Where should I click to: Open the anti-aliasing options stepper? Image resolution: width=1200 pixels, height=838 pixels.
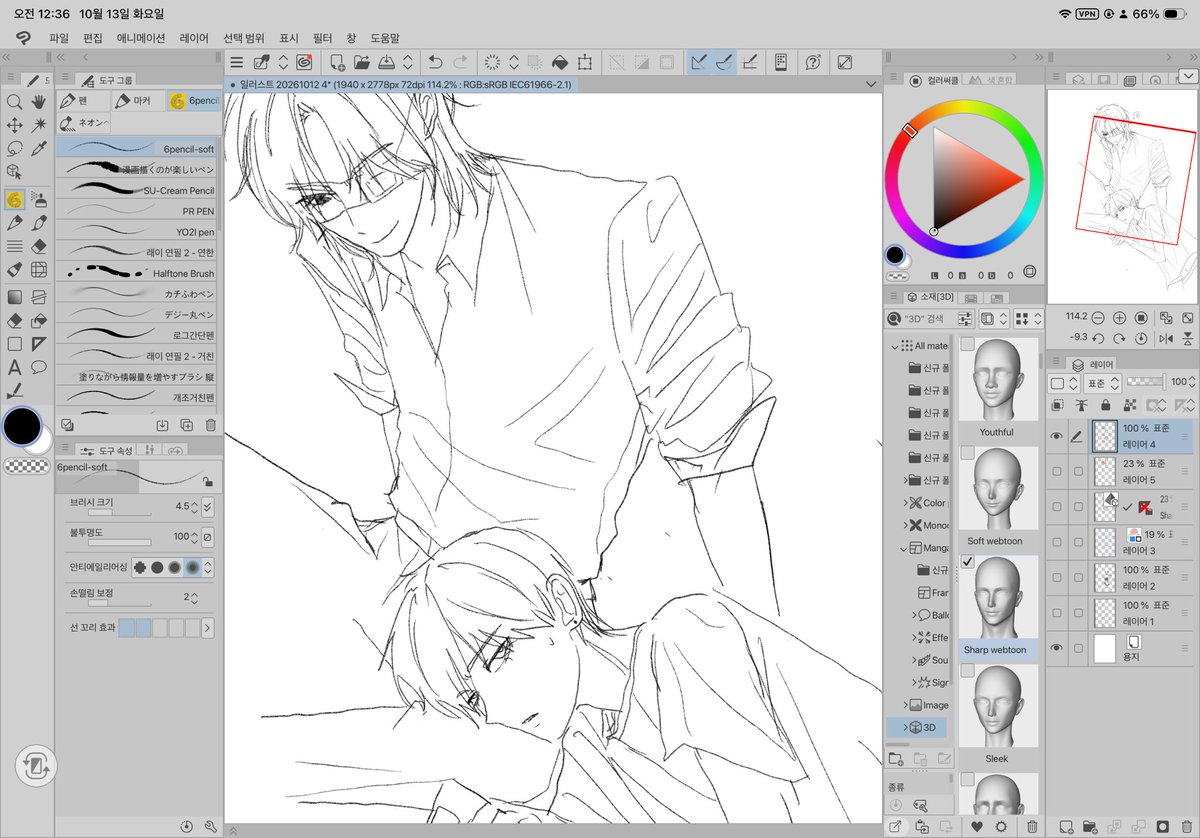208,567
